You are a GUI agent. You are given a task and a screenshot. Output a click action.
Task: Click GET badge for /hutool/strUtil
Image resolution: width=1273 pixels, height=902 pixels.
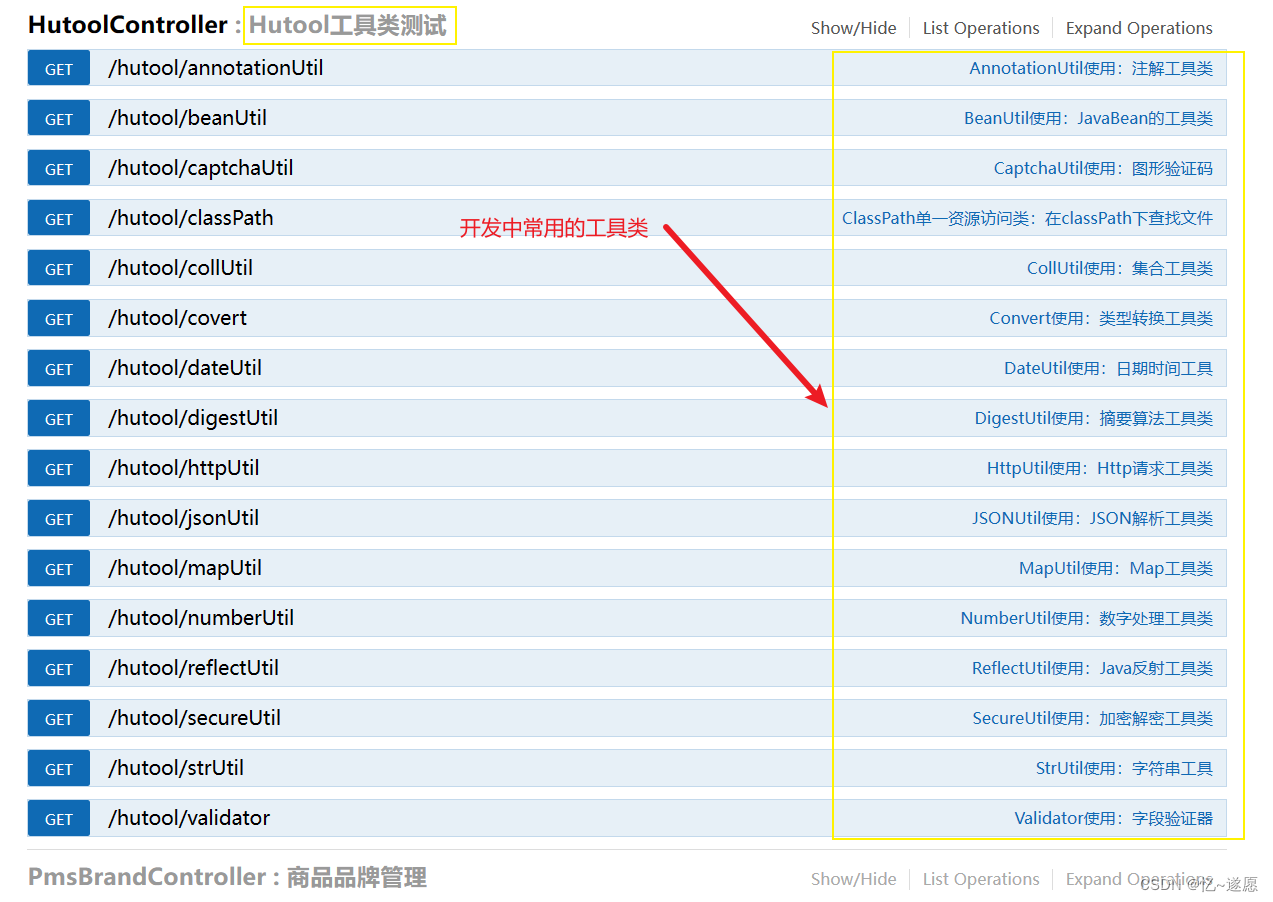coord(59,769)
